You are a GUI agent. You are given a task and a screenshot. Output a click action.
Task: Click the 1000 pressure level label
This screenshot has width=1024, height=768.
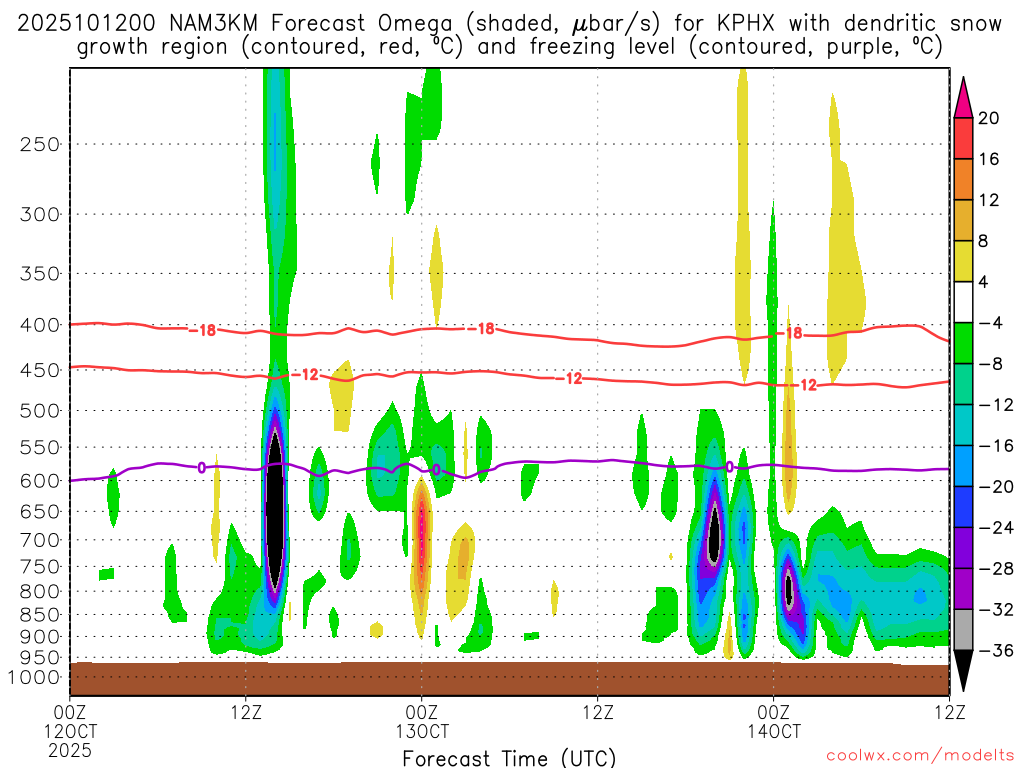point(35,677)
